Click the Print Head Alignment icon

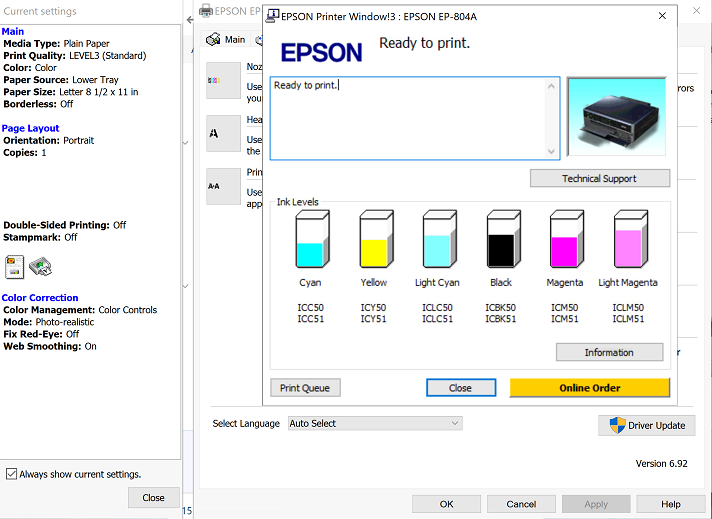coord(223,186)
